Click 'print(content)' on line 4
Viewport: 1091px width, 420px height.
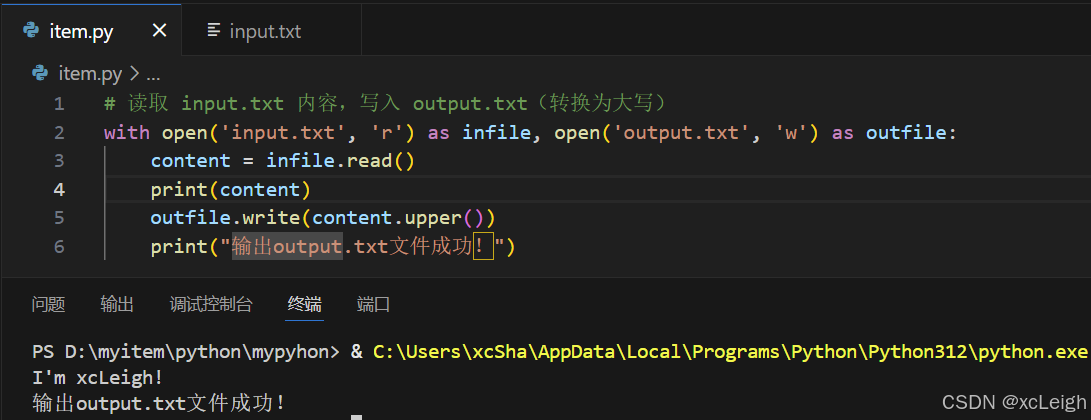tap(231, 190)
